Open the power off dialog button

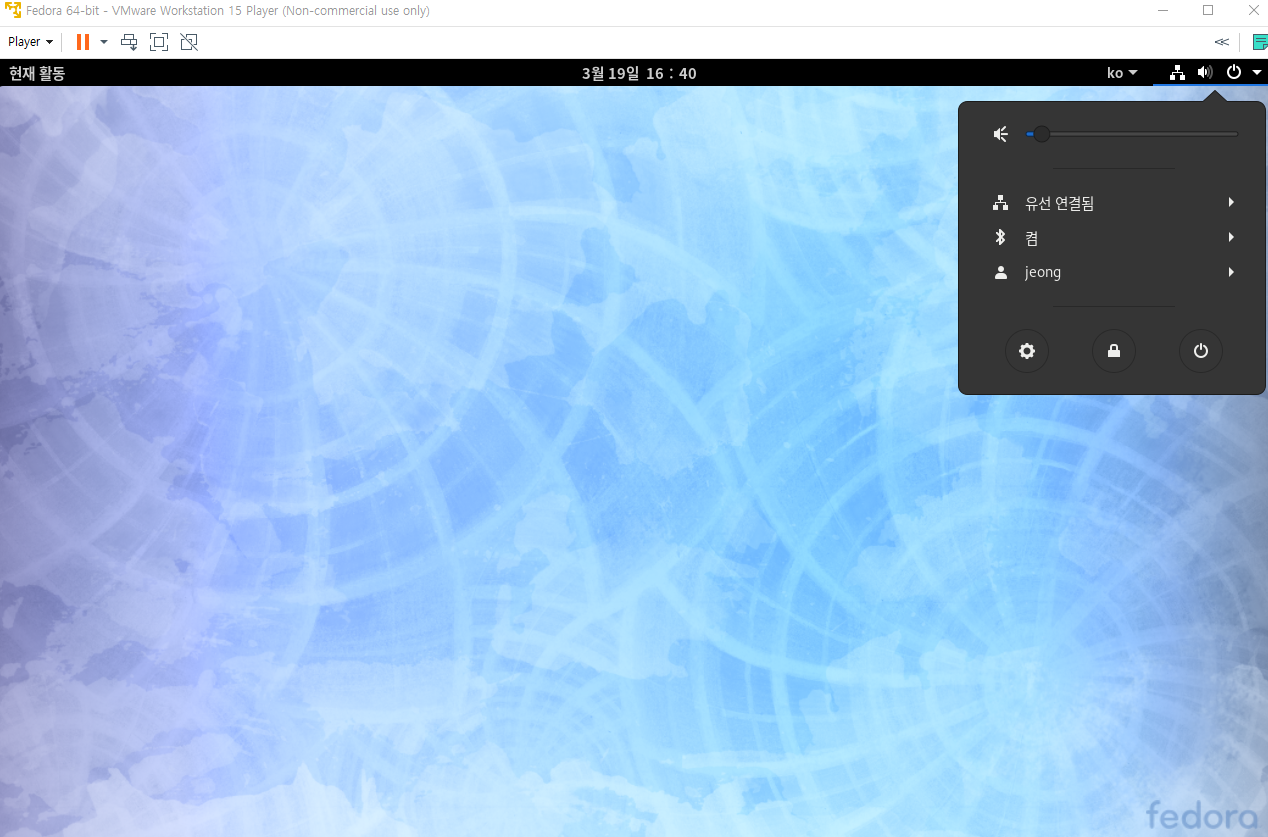click(x=1201, y=351)
